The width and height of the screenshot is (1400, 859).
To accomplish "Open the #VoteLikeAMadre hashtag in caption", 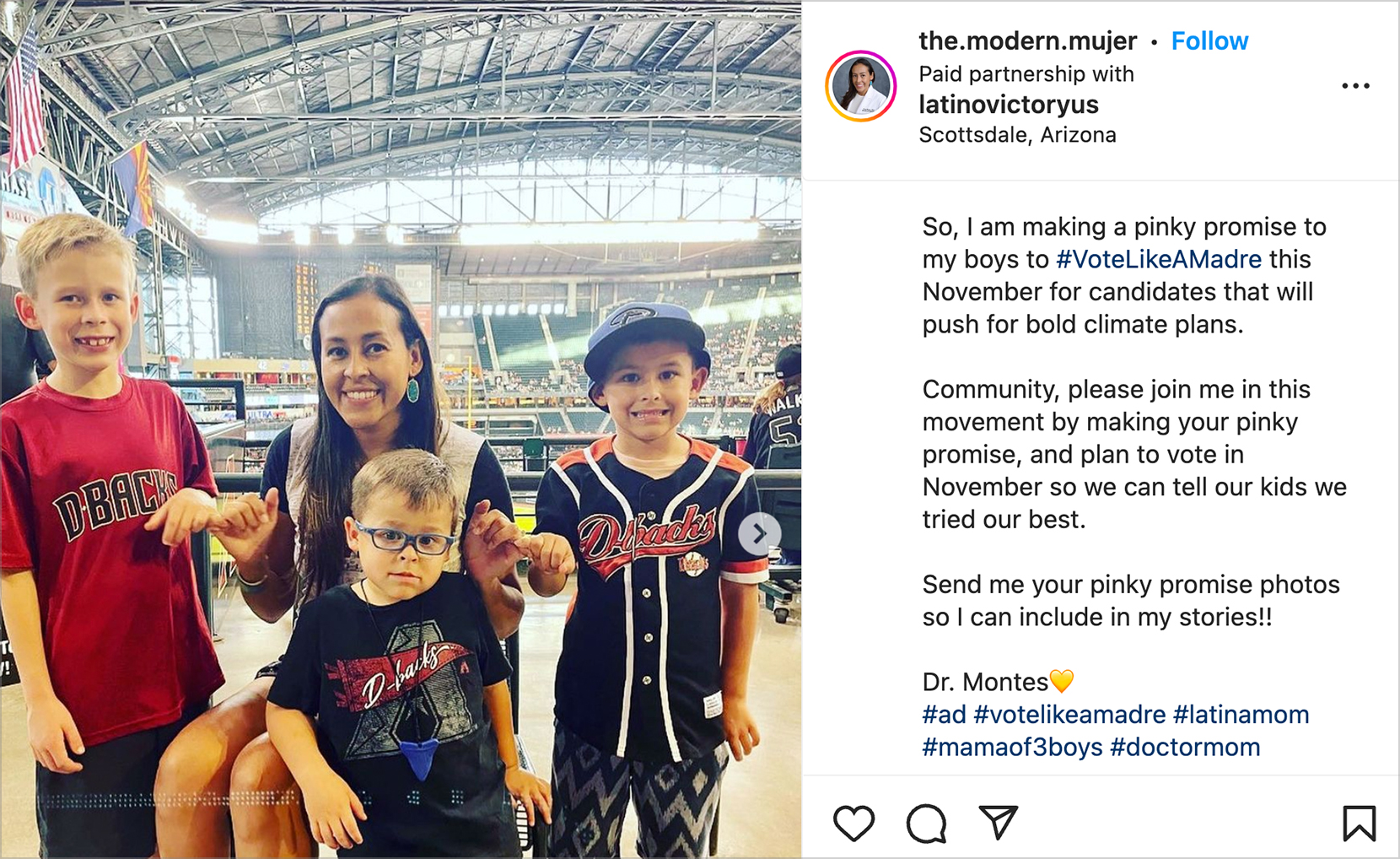I will (x=1159, y=259).
